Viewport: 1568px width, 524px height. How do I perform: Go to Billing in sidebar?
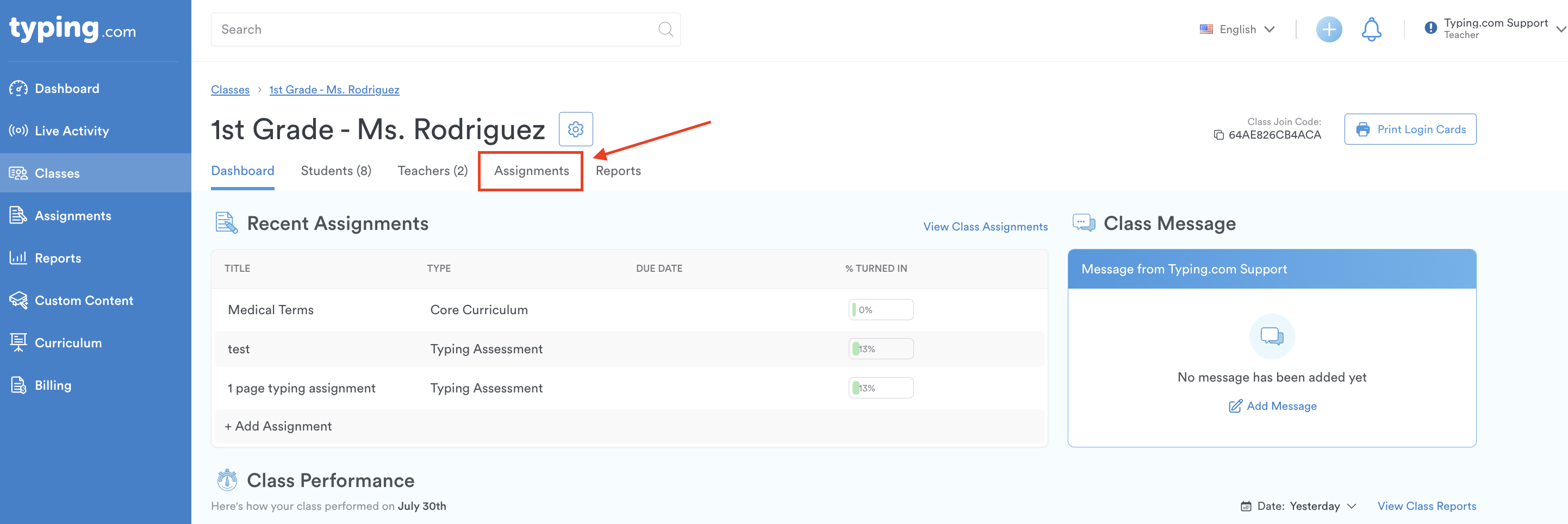[52, 385]
